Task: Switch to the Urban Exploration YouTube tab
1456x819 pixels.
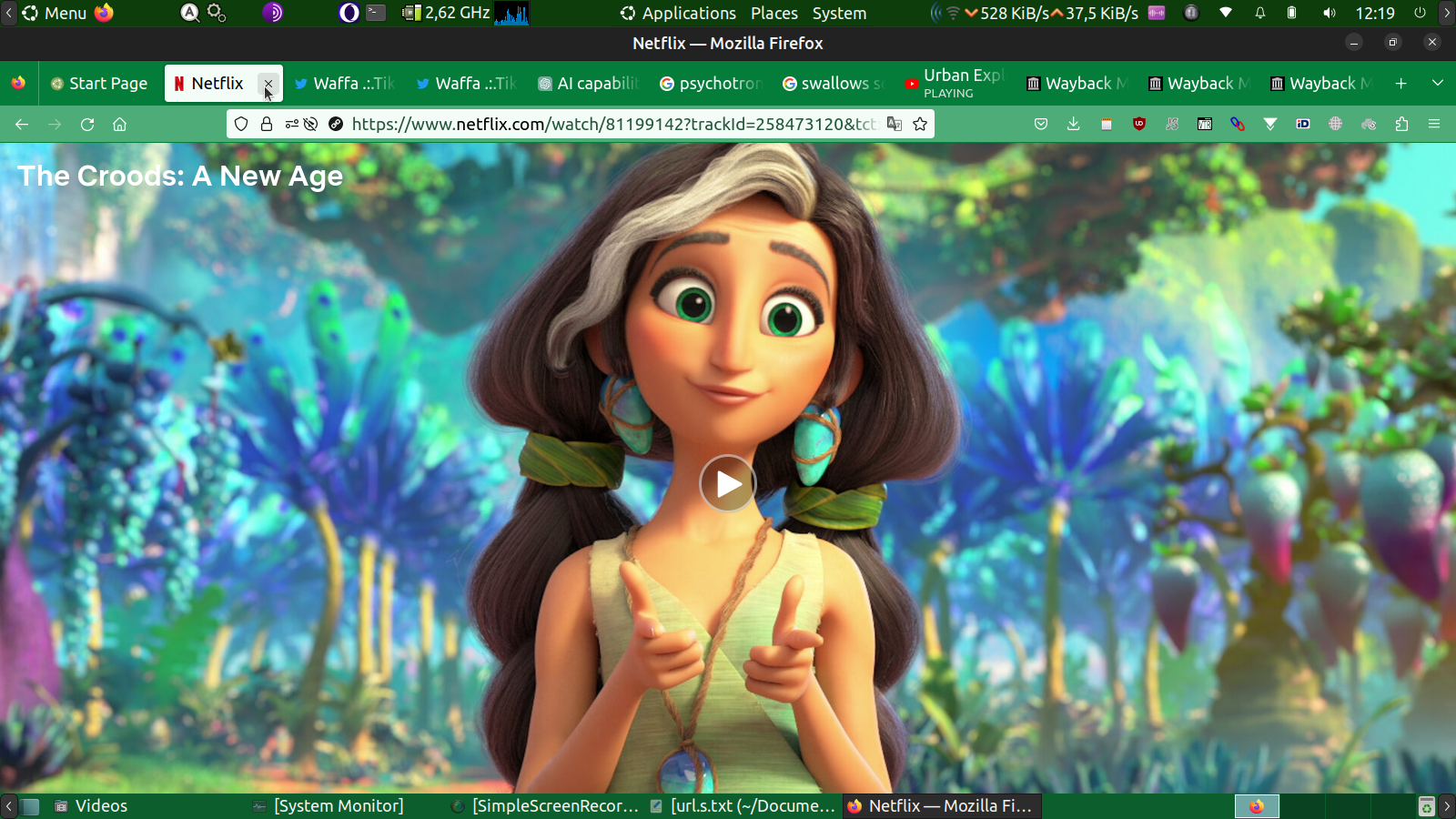Action: 954,83
